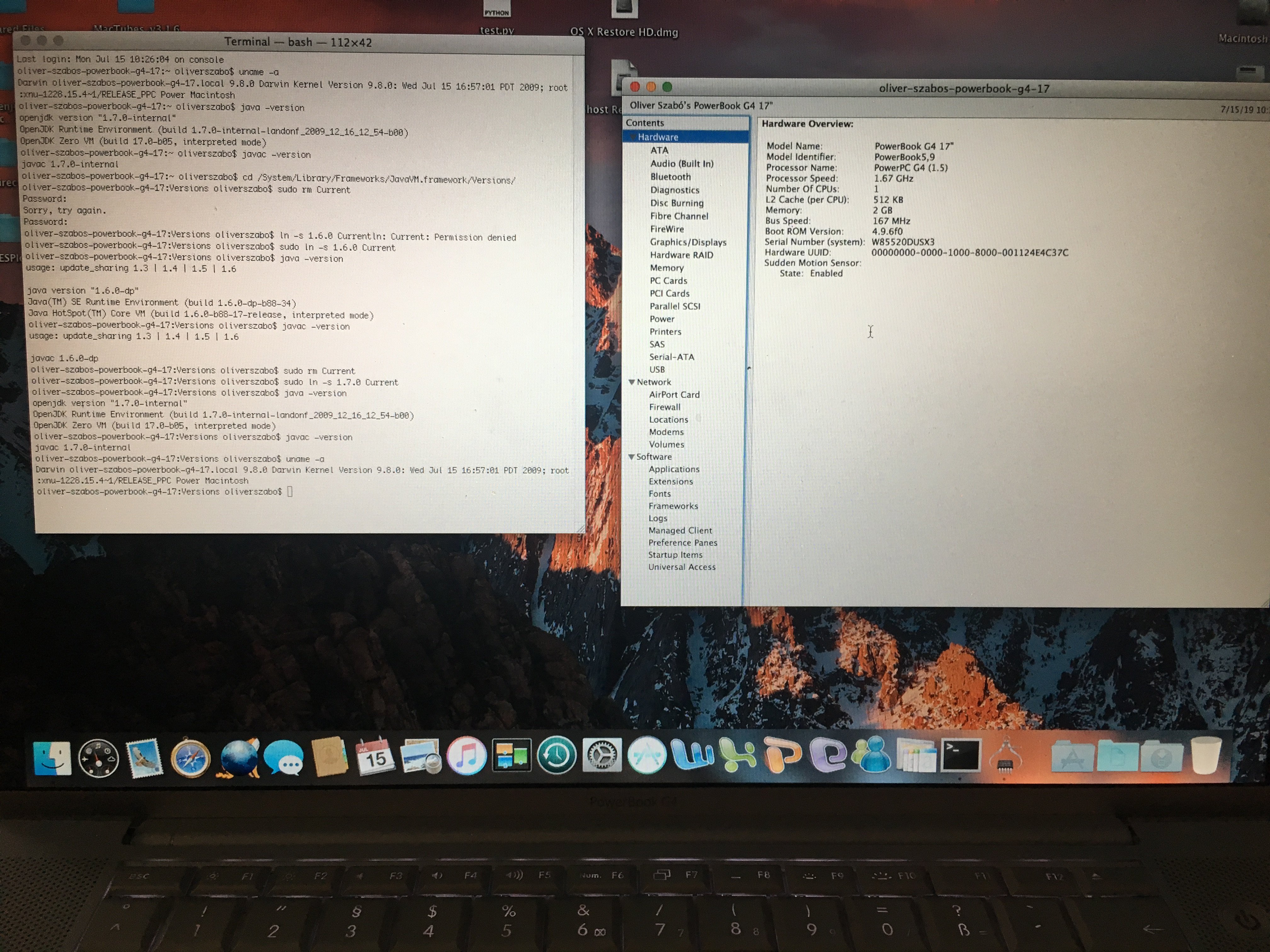
Task: Select Firewall under Network
Action: pos(665,407)
